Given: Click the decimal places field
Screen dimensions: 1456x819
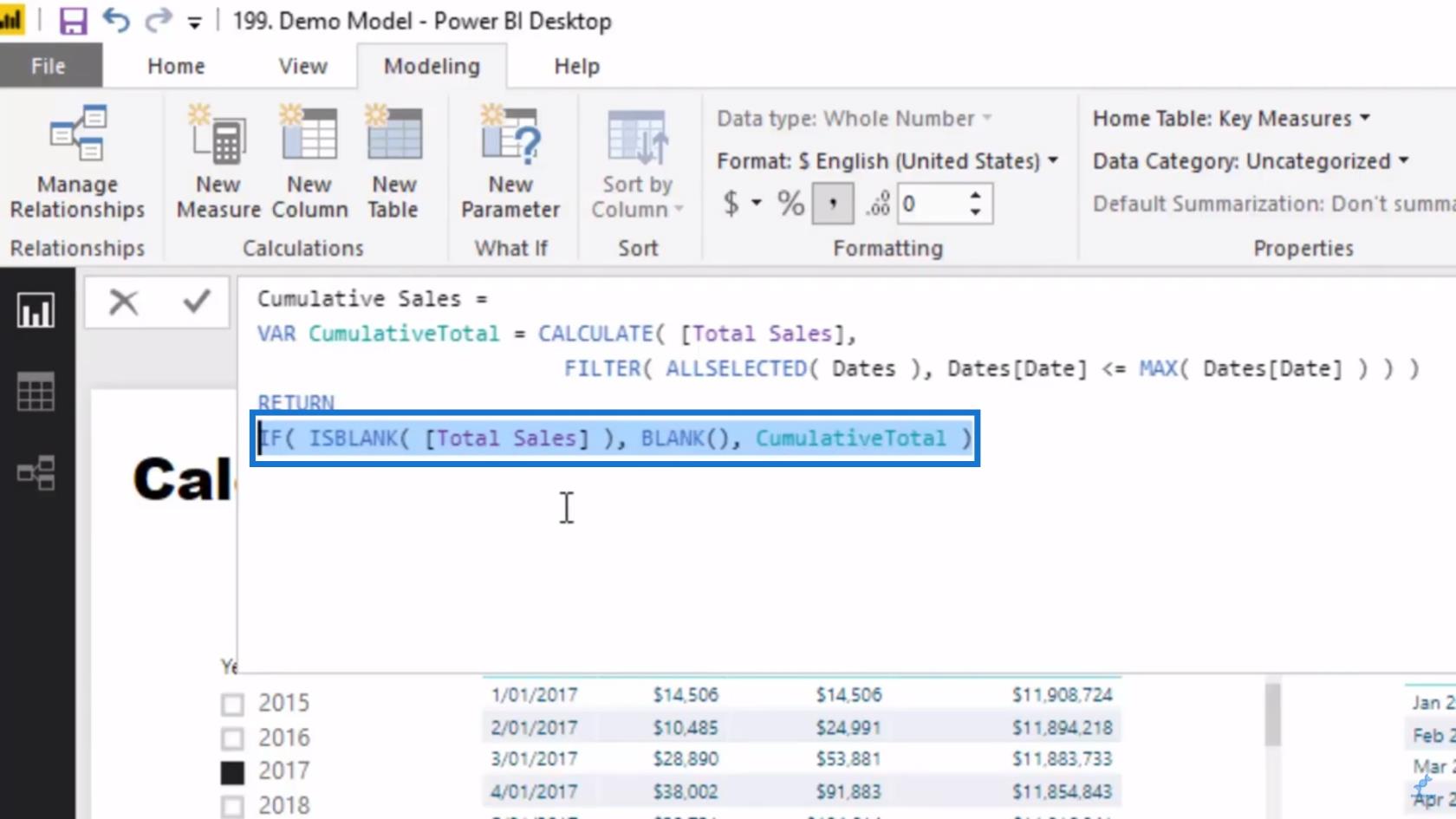Looking at the screenshot, I should point(933,204).
